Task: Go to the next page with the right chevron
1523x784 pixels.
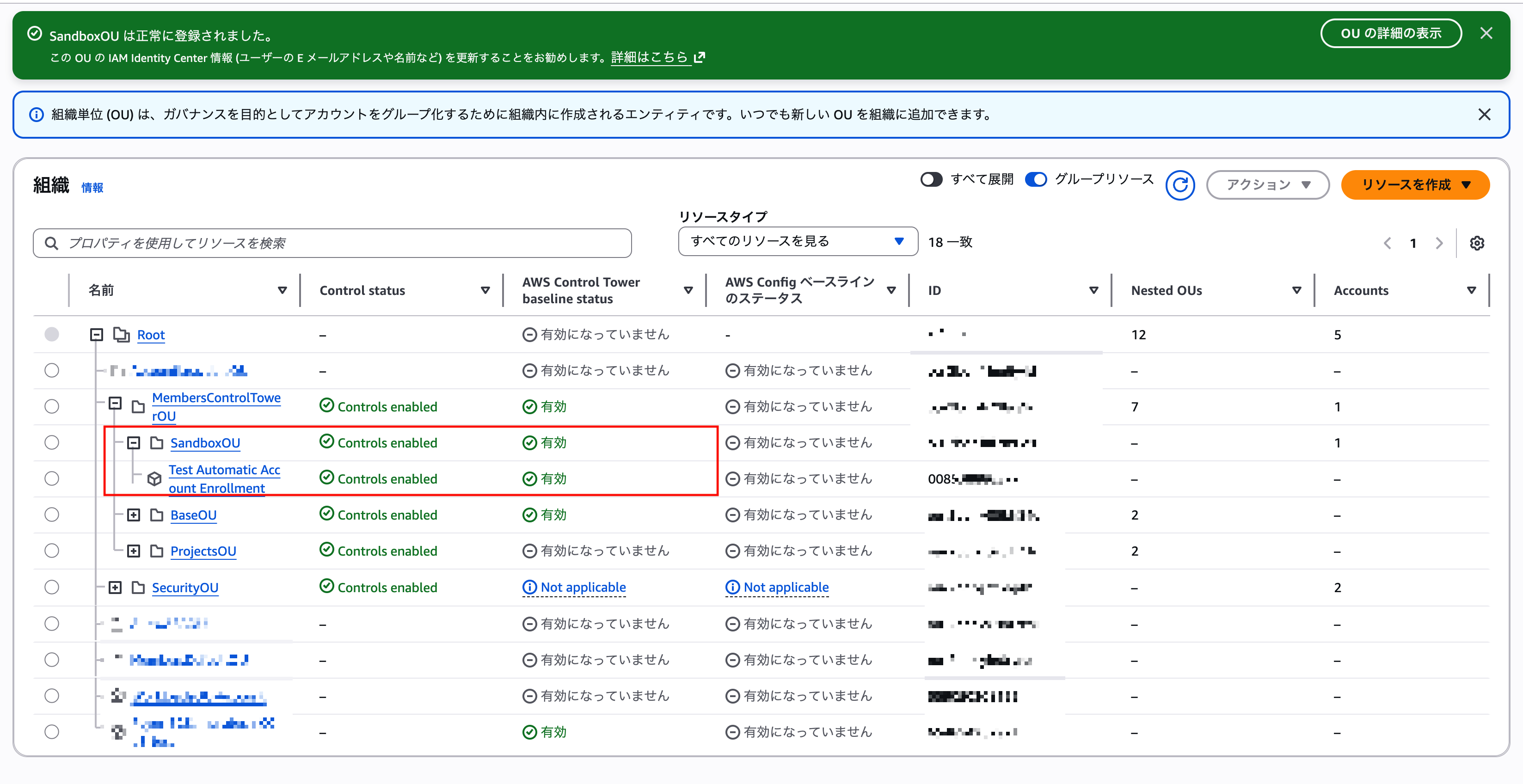Action: tap(1439, 242)
